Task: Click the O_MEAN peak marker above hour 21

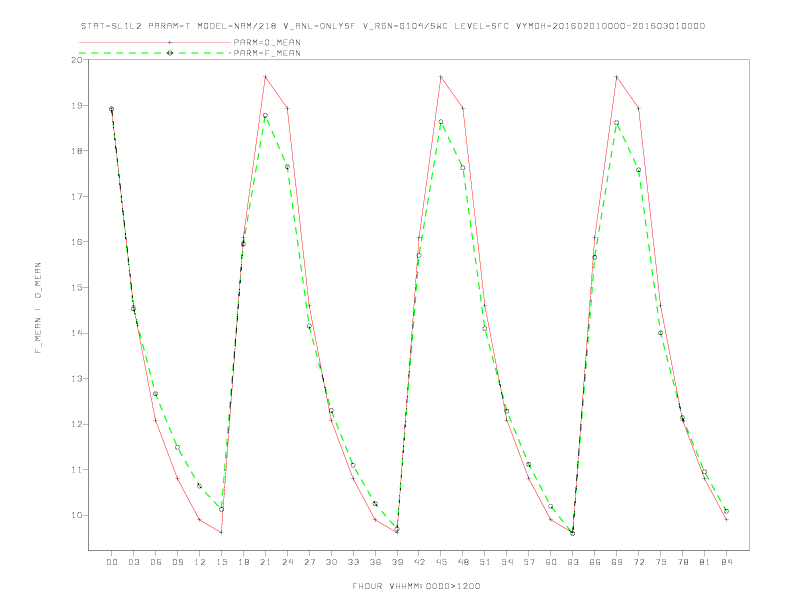Action: pyautogui.click(x=265, y=77)
